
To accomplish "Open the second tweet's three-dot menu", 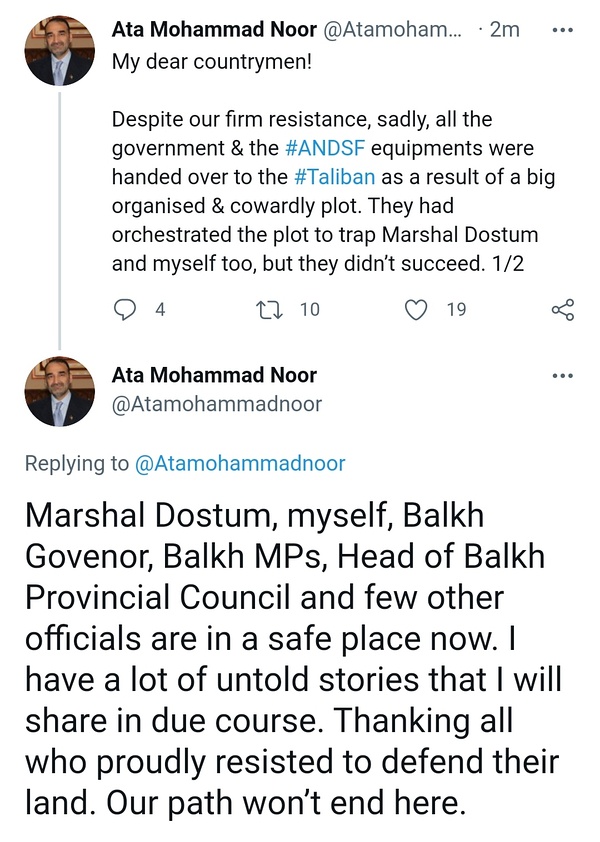I will (x=563, y=376).
